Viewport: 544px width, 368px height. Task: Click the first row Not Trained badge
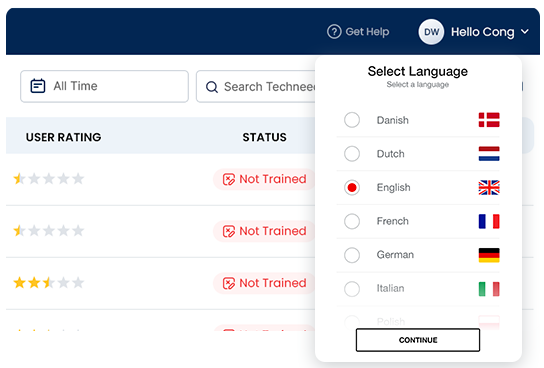[x=264, y=179]
